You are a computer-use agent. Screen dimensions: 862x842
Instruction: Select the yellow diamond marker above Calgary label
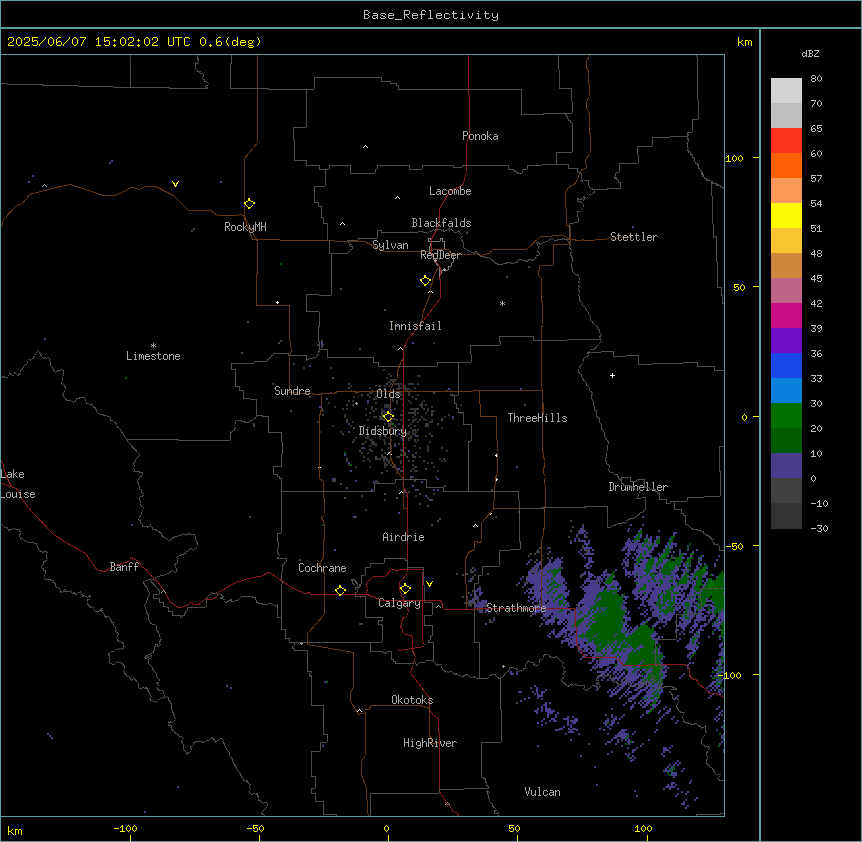tap(405, 589)
